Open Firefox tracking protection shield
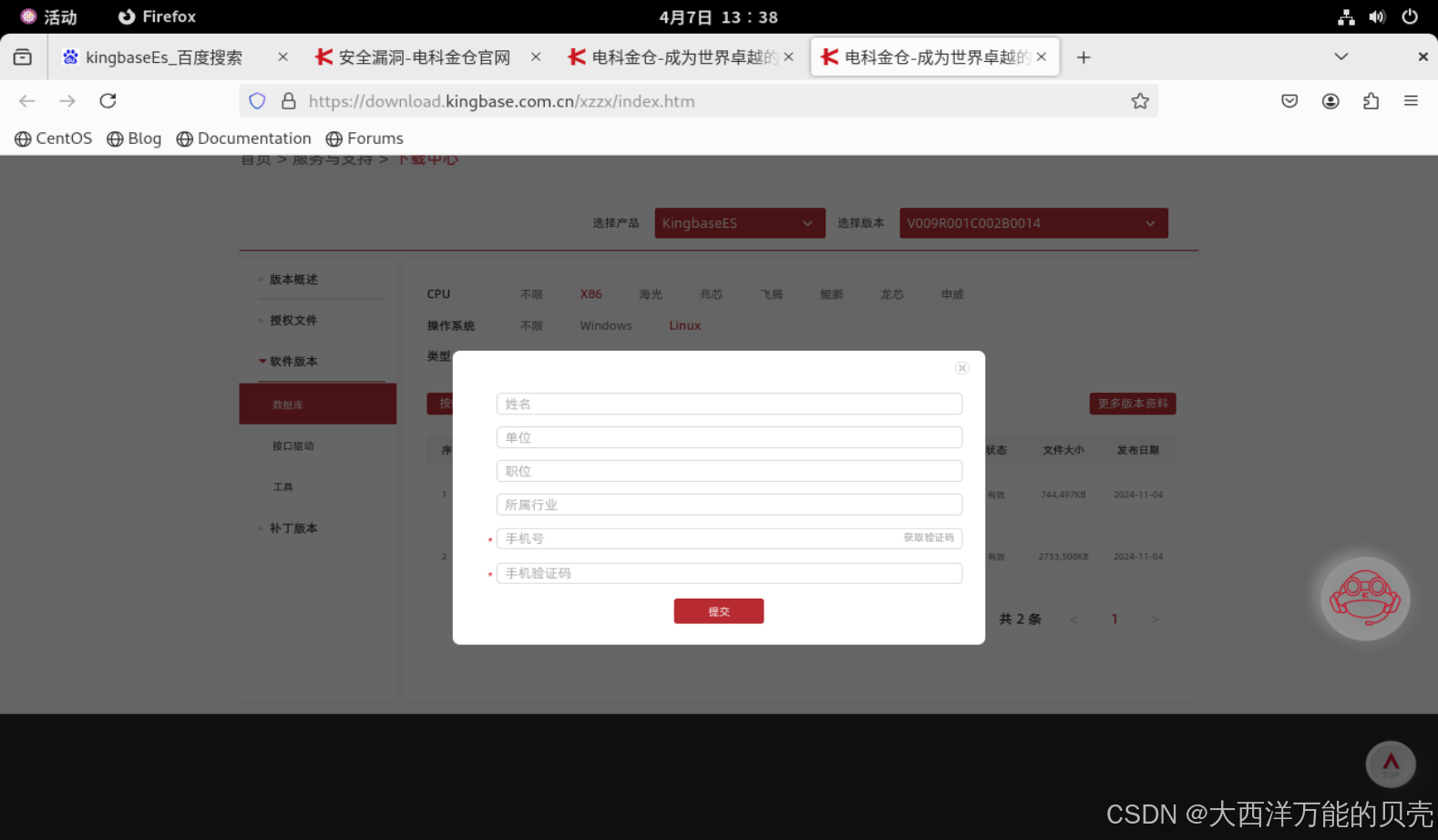Image resolution: width=1438 pixels, height=840 pixels. [x=257, y=101]
